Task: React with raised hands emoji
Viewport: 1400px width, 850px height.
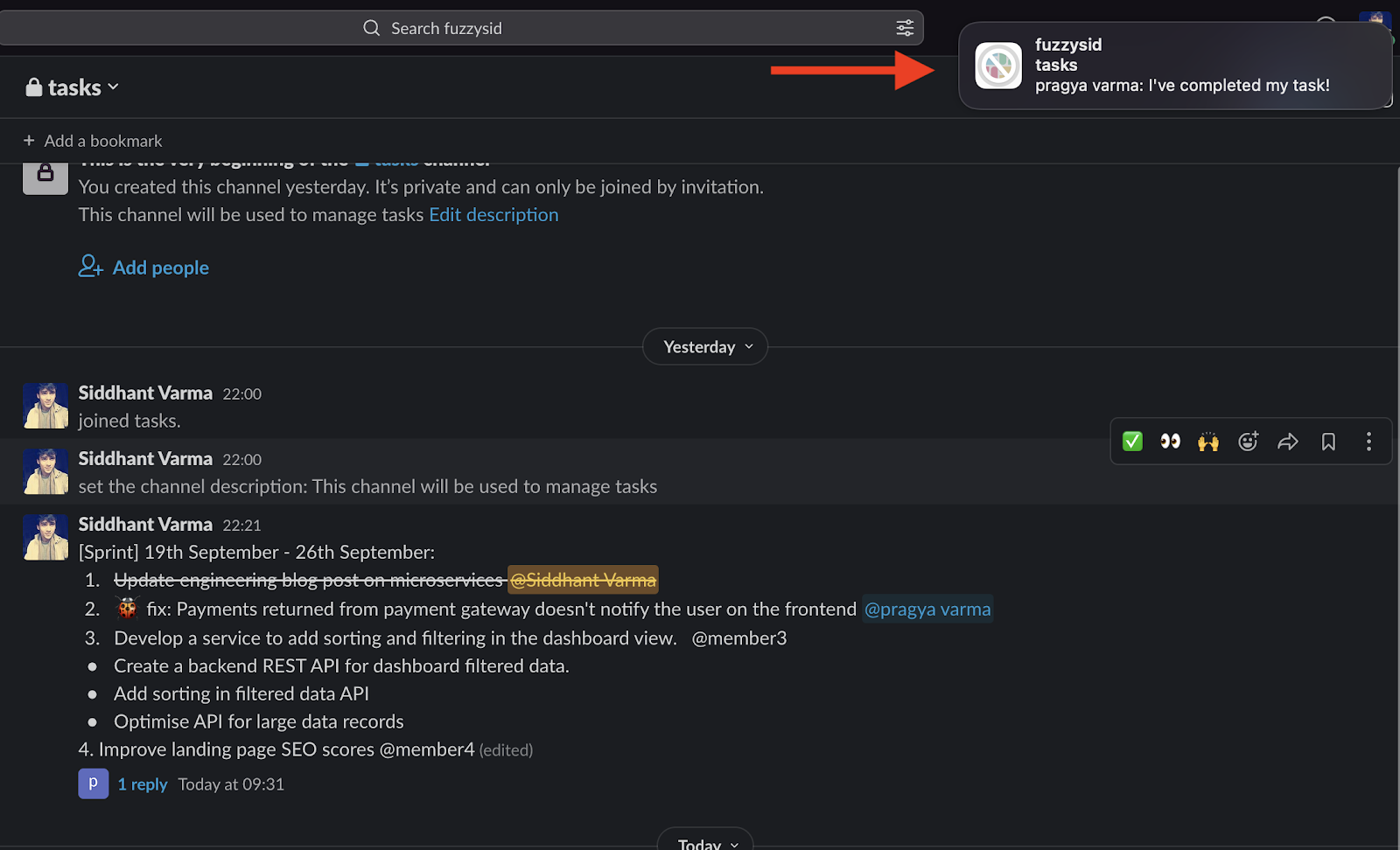Action: 1208,442
